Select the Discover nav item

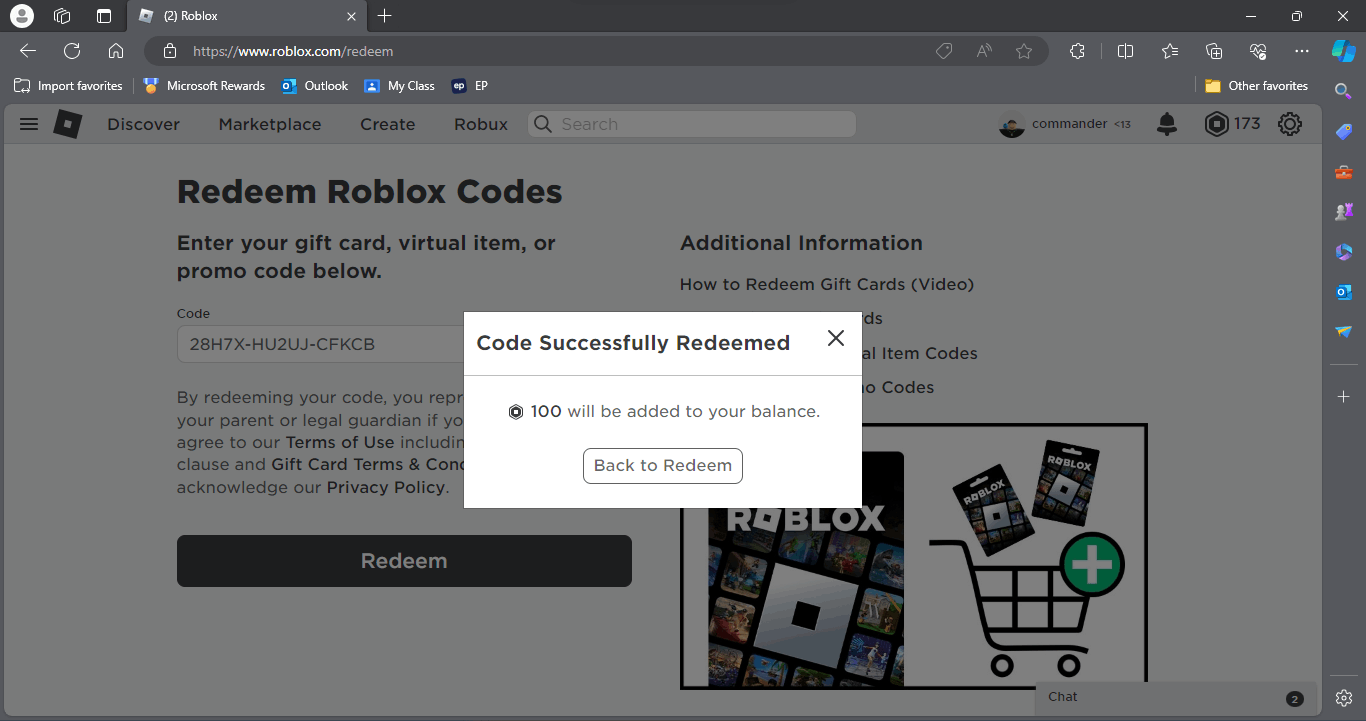tap(144, 124)
